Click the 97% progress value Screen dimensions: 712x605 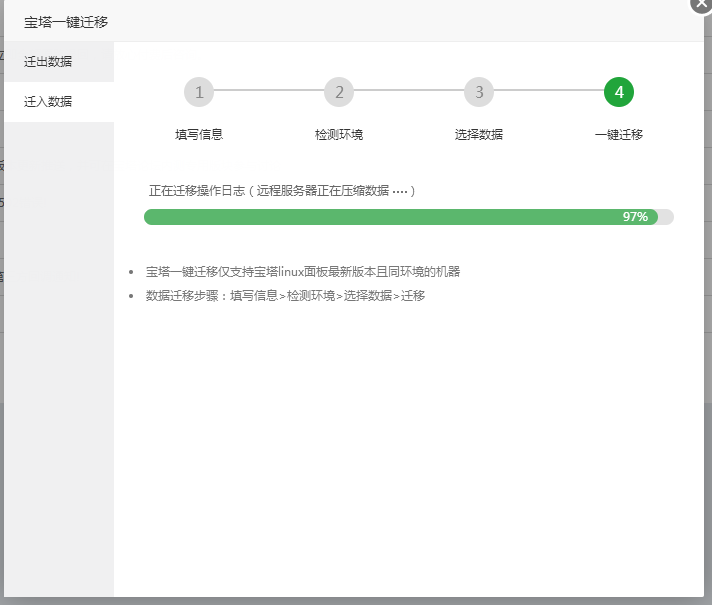click(x=635, y=217)
